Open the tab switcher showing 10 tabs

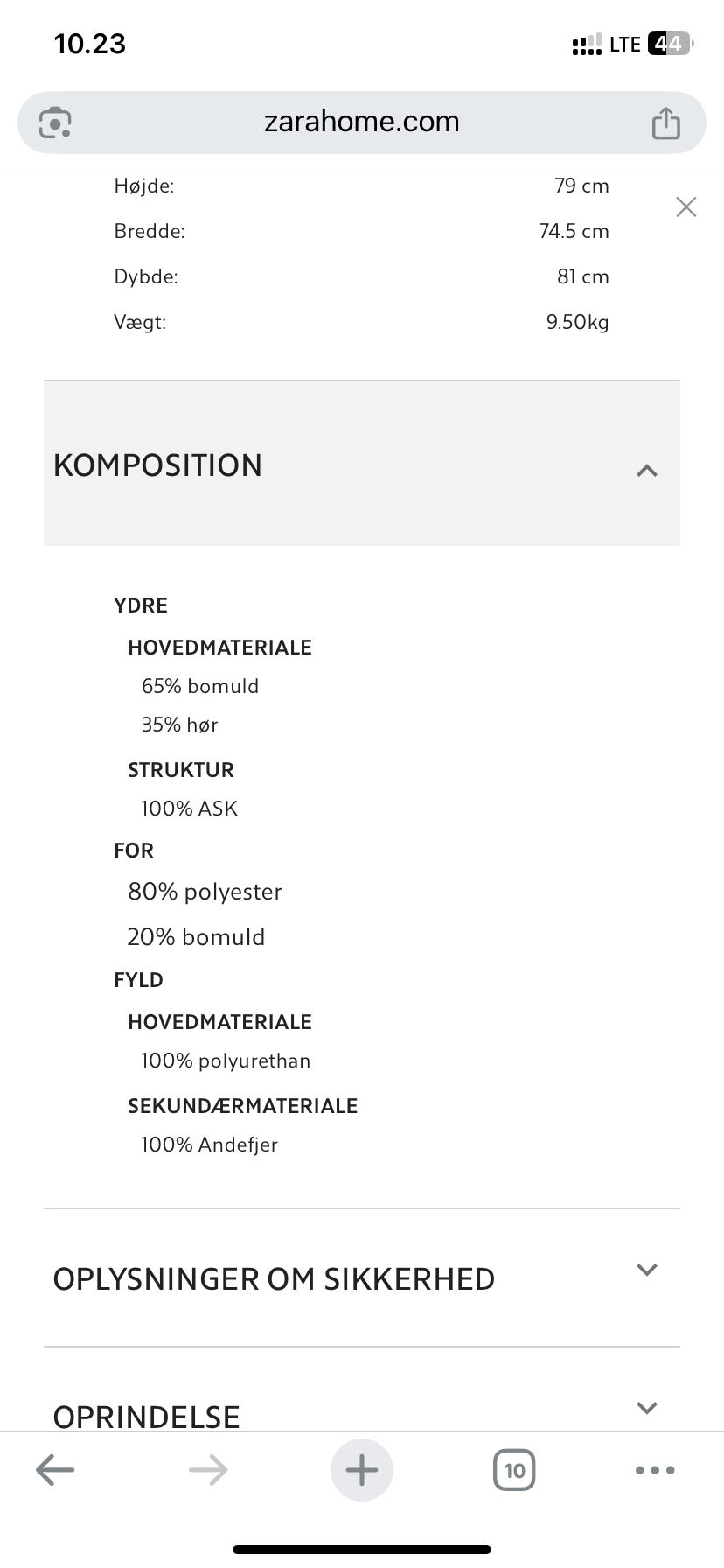(x=514, y=1470)
